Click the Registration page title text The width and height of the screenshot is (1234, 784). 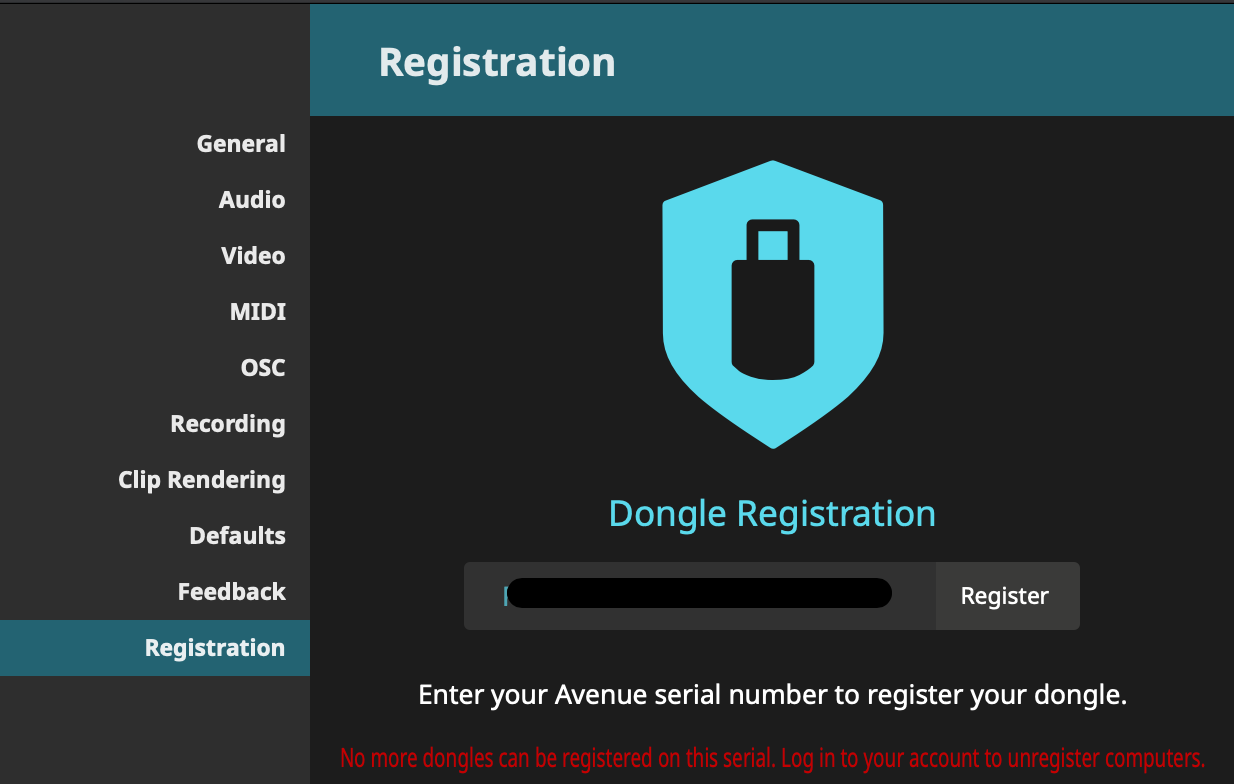497,62
